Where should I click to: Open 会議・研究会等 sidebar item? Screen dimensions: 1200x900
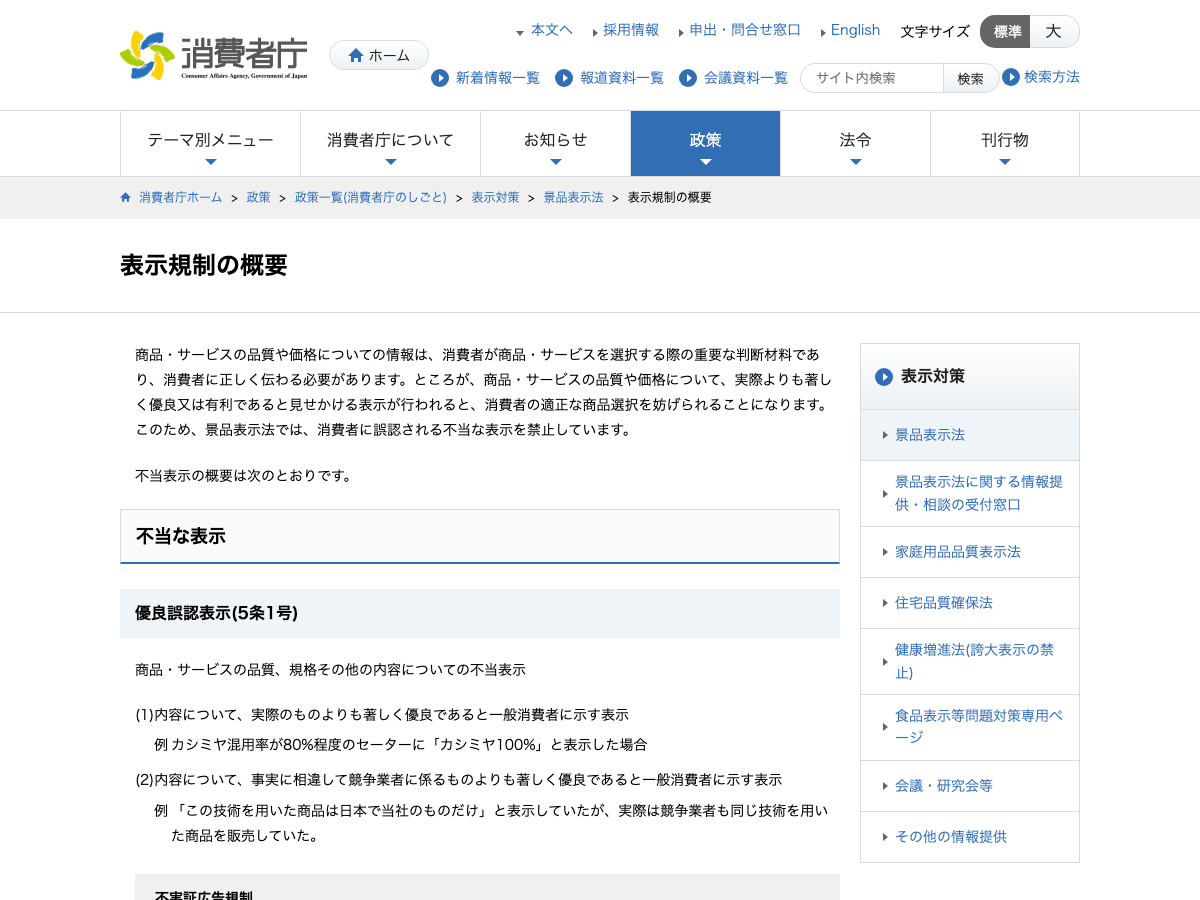pos(970,786)
